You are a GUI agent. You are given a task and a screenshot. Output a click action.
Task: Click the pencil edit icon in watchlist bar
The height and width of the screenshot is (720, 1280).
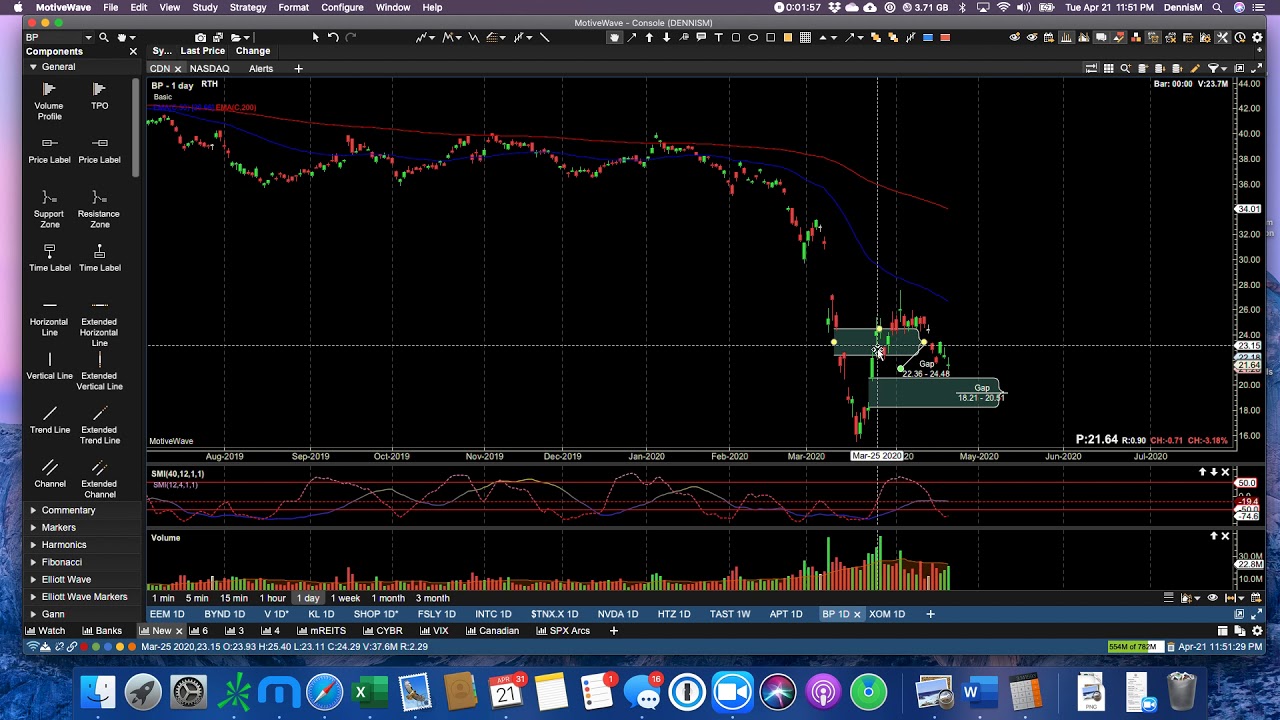tap(1194, 68)
